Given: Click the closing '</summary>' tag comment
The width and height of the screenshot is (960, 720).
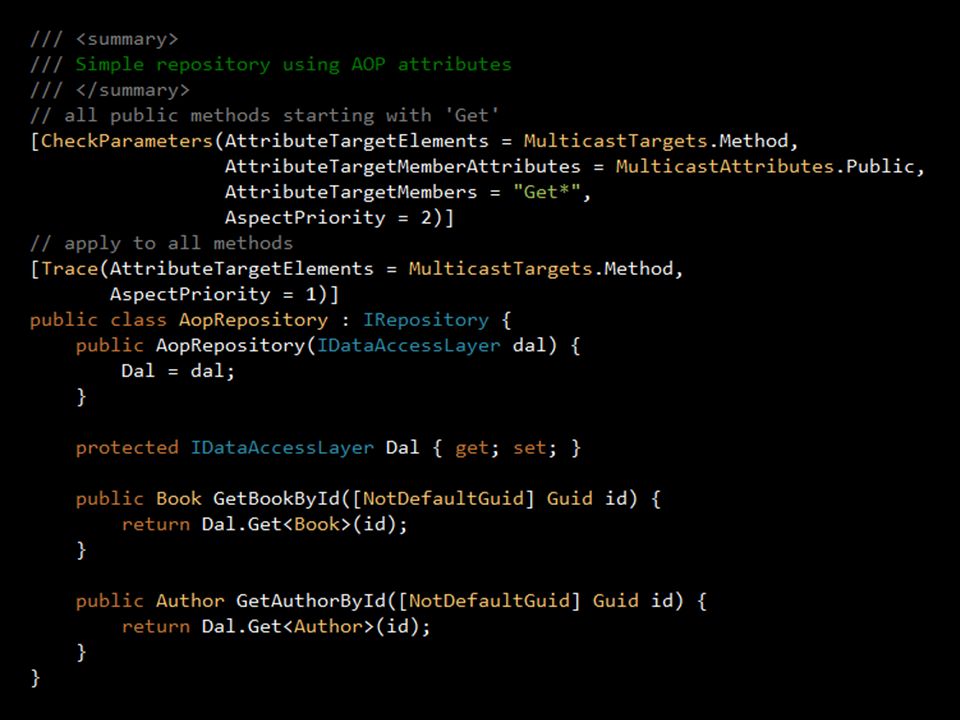Looking at the screenshot, I should (132, 90).
